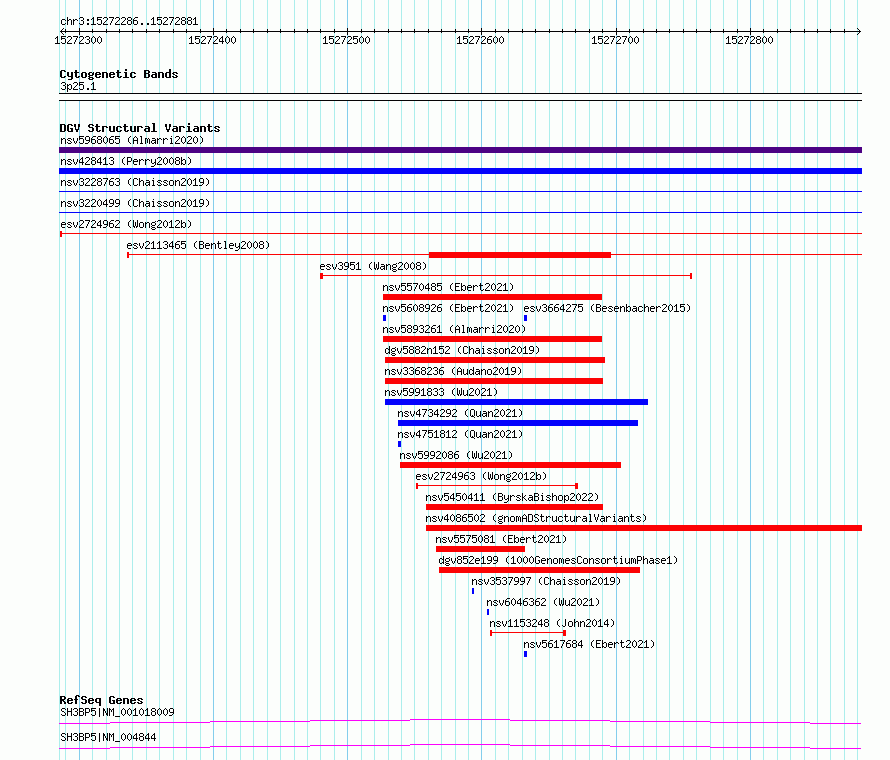Viewport: 890px width, 760px height.
Task: Select the red bar under dgv852e199
Action: point(539,570)
